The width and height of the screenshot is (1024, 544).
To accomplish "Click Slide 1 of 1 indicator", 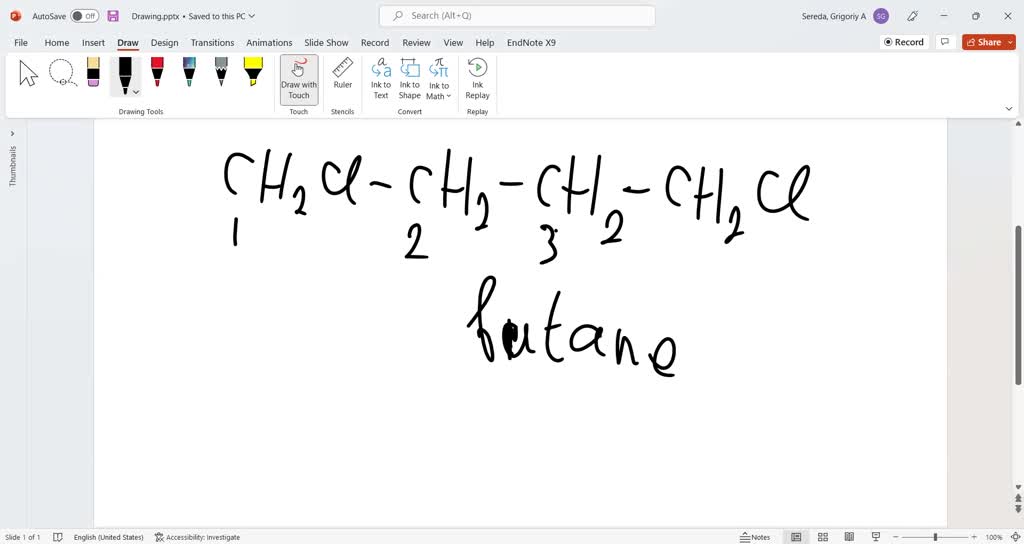I will (x=22, y=537).
